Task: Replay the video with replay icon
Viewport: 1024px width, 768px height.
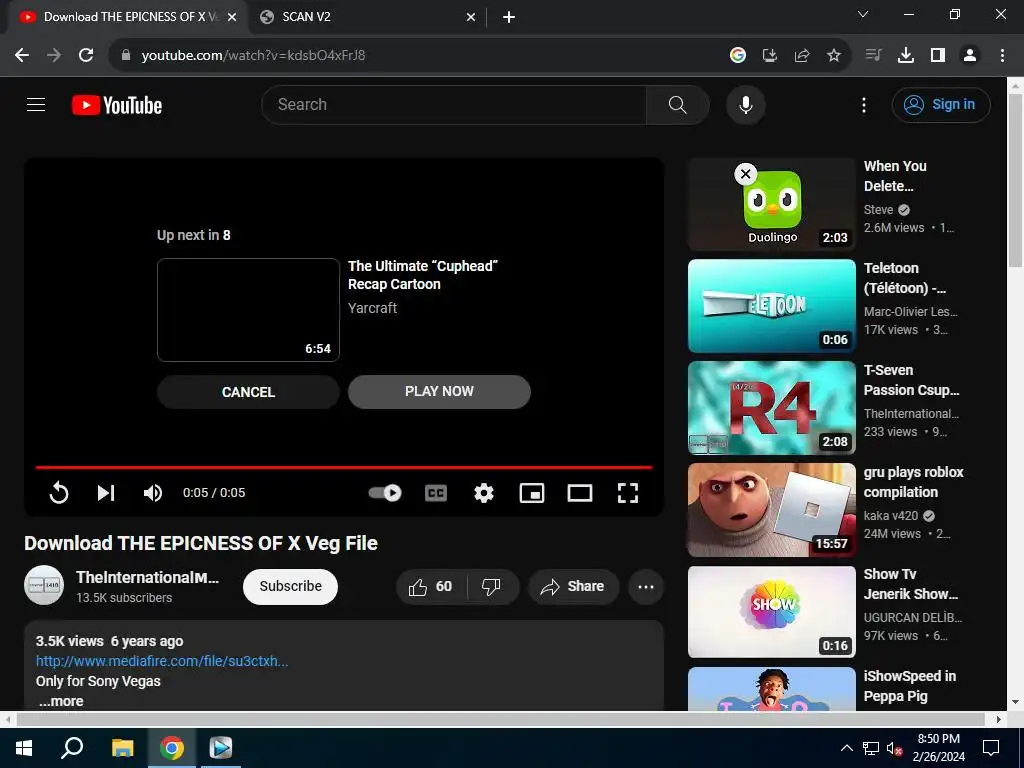Action: (59, 492)
